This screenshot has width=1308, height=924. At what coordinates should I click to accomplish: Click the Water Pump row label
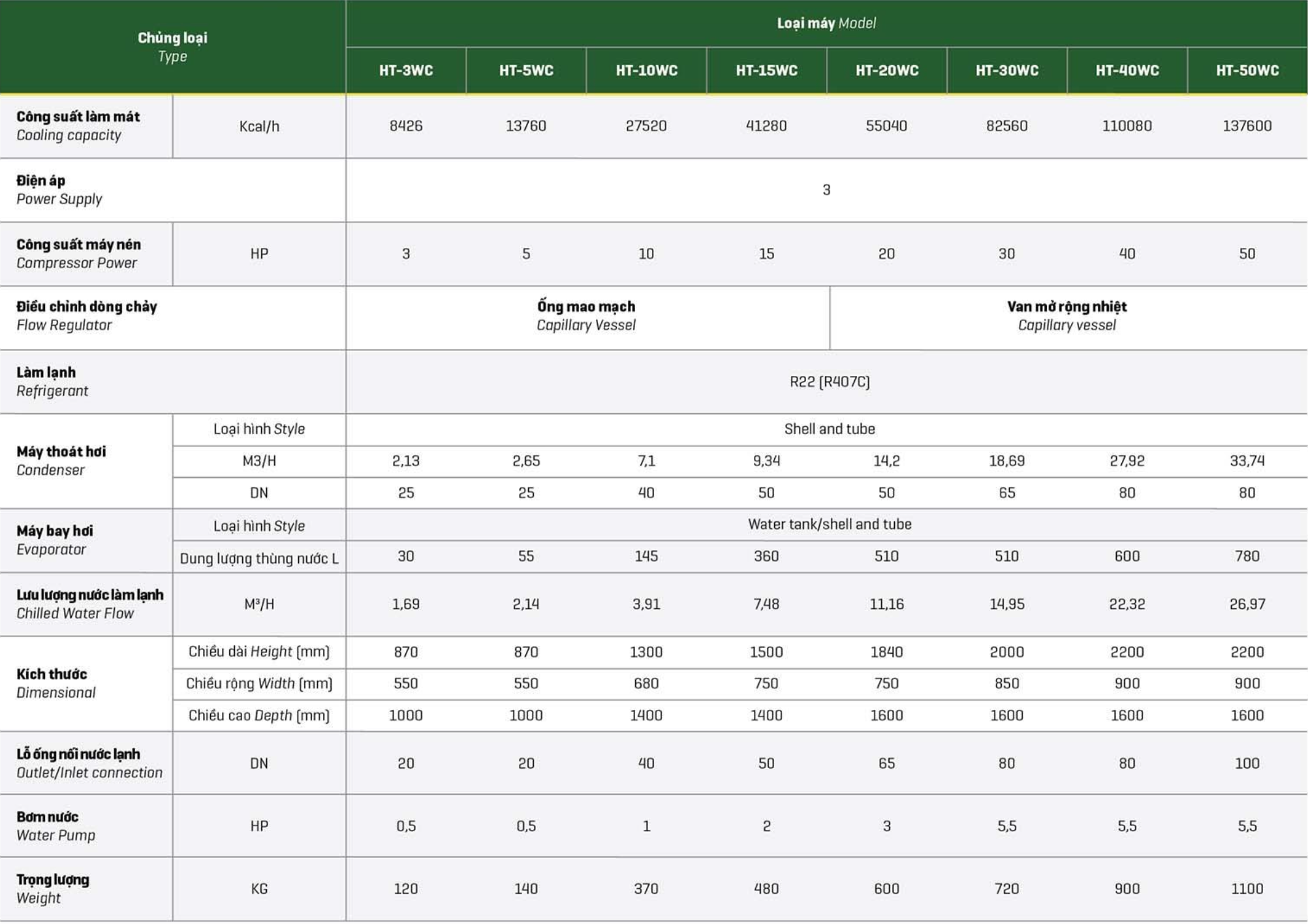pos(55,826)
